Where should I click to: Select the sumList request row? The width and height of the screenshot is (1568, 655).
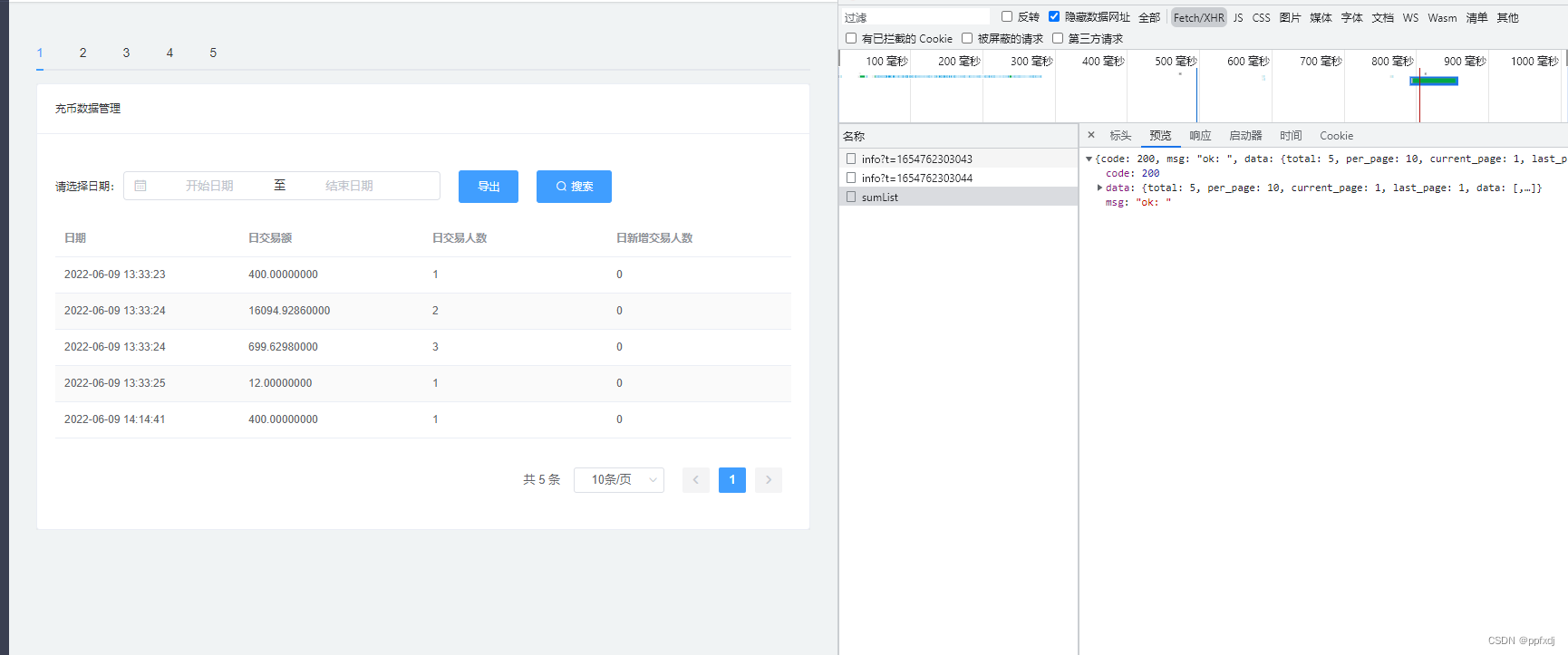(958, 197)
